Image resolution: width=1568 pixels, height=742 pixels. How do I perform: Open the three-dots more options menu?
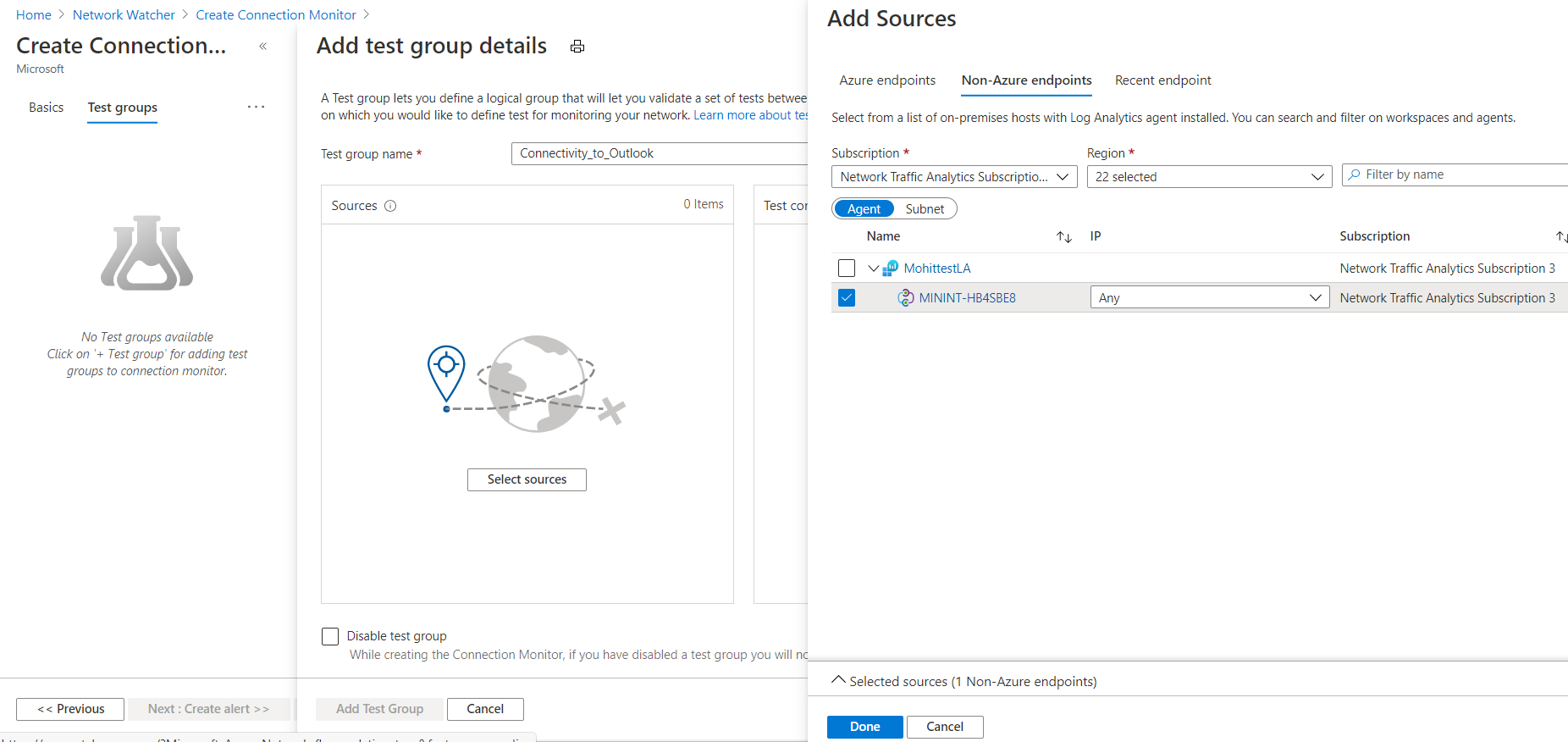click(x=256, y=107)
